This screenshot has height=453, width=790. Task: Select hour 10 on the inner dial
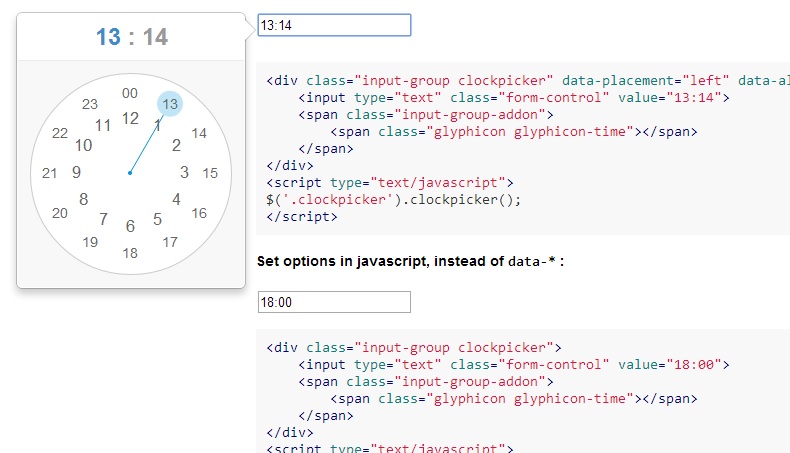pos(84,145)
